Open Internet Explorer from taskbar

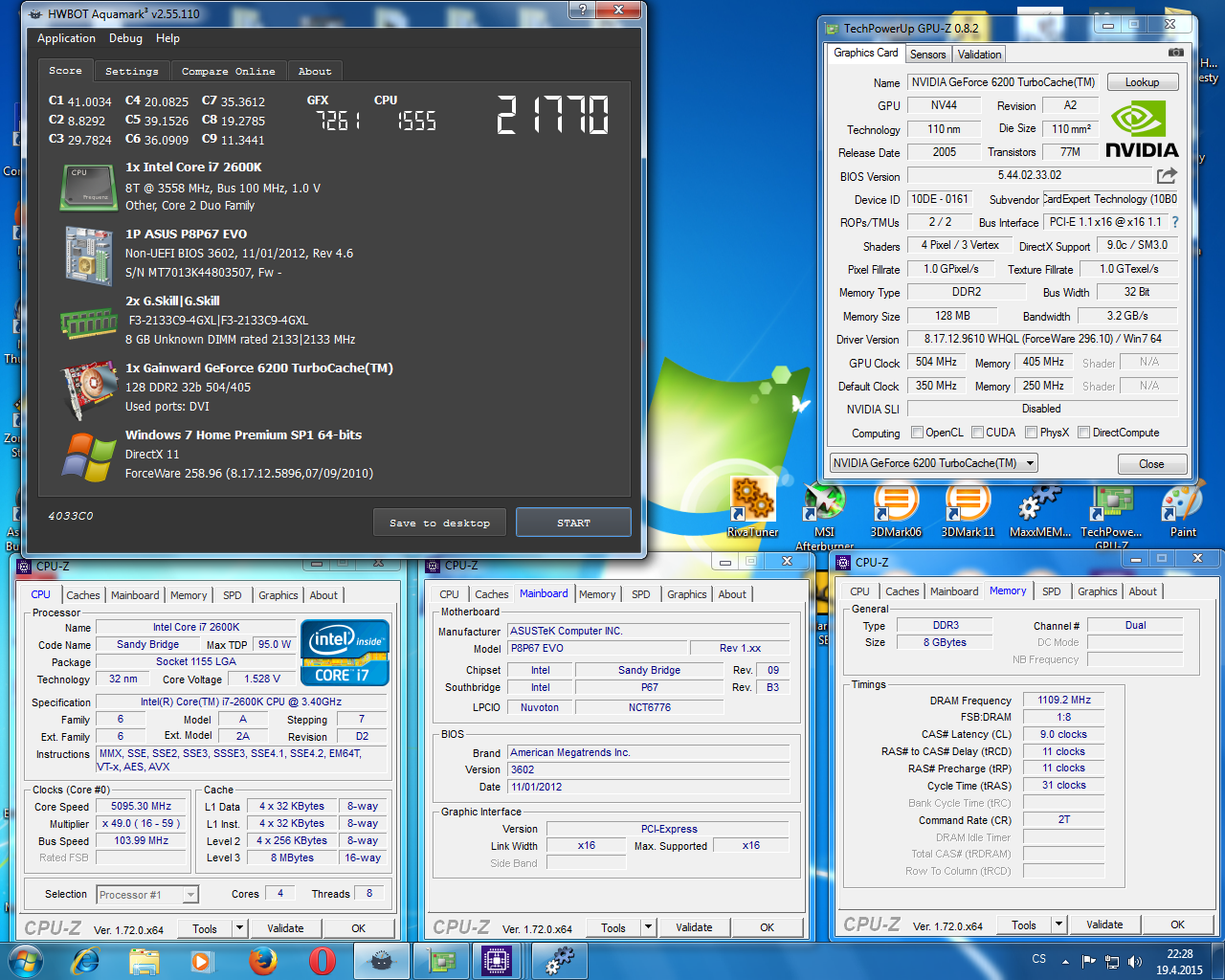coord(86,961)
